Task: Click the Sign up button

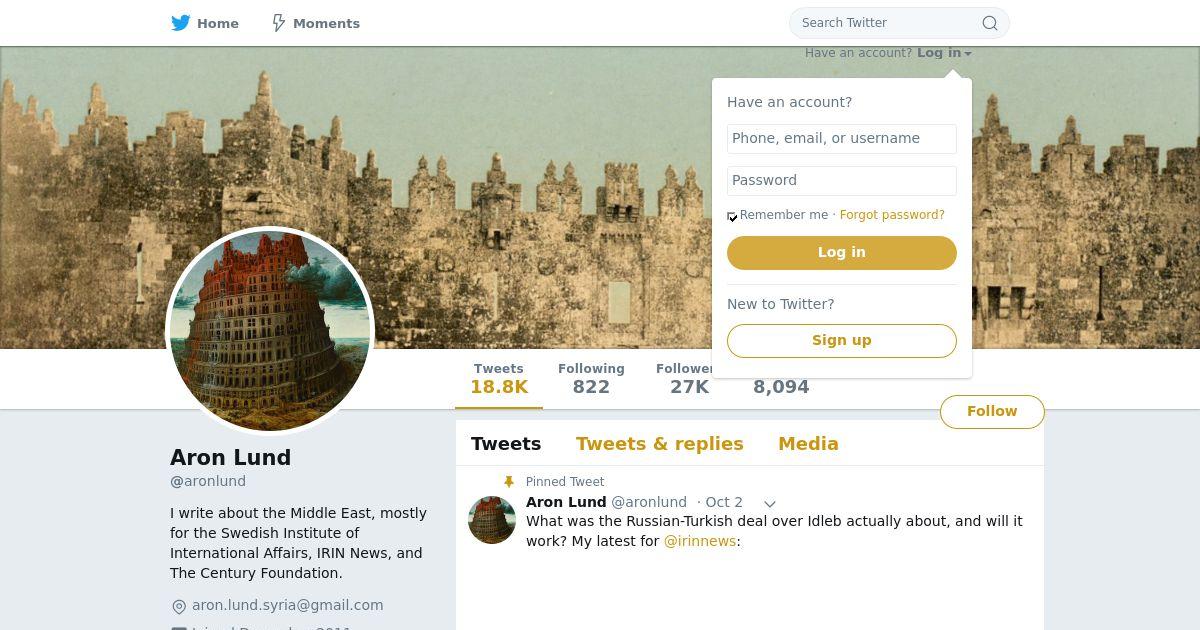Action: click(x=842, y=341)
